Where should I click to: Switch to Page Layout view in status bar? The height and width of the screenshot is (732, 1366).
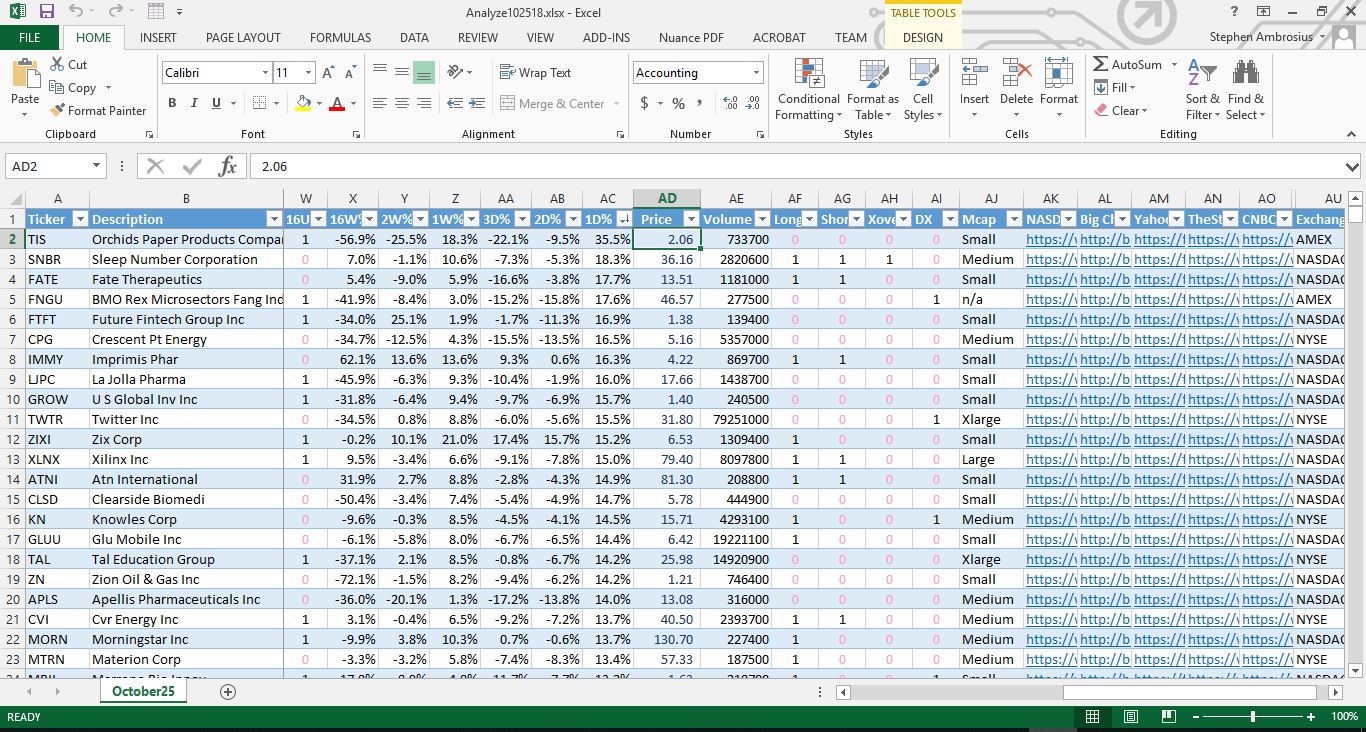1130,717
